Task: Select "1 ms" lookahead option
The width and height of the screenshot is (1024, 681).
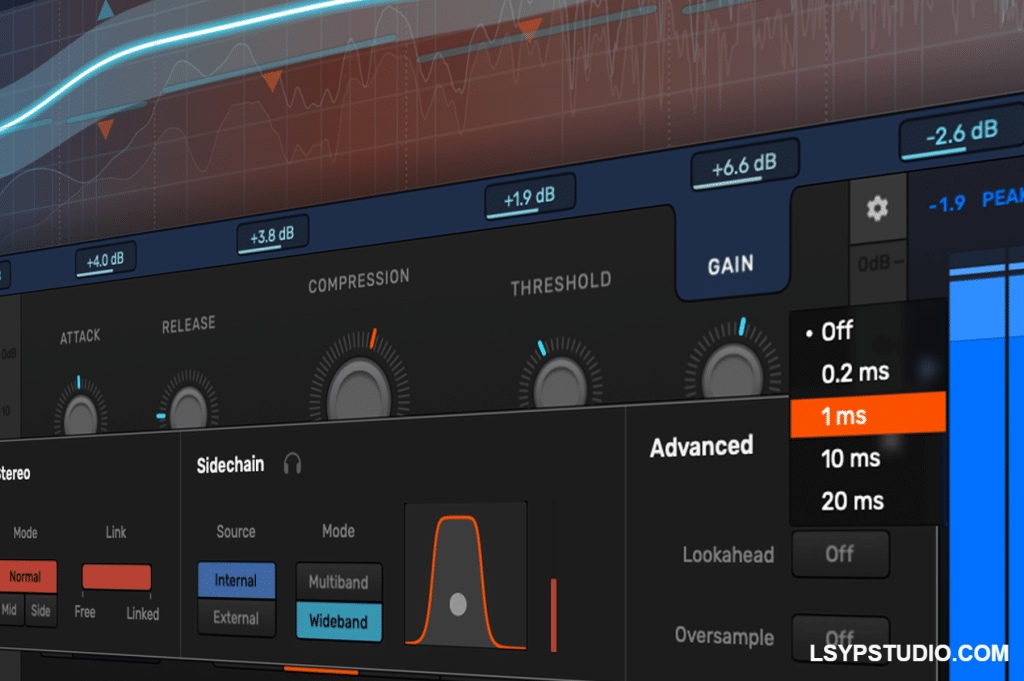Action: (846, 416)
